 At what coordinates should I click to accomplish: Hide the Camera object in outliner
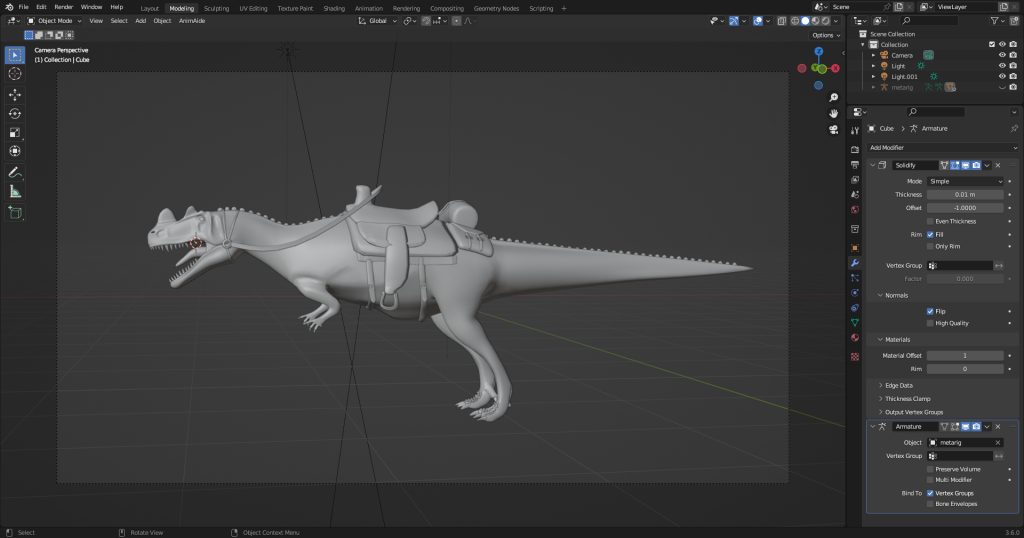coord(1001,55)
